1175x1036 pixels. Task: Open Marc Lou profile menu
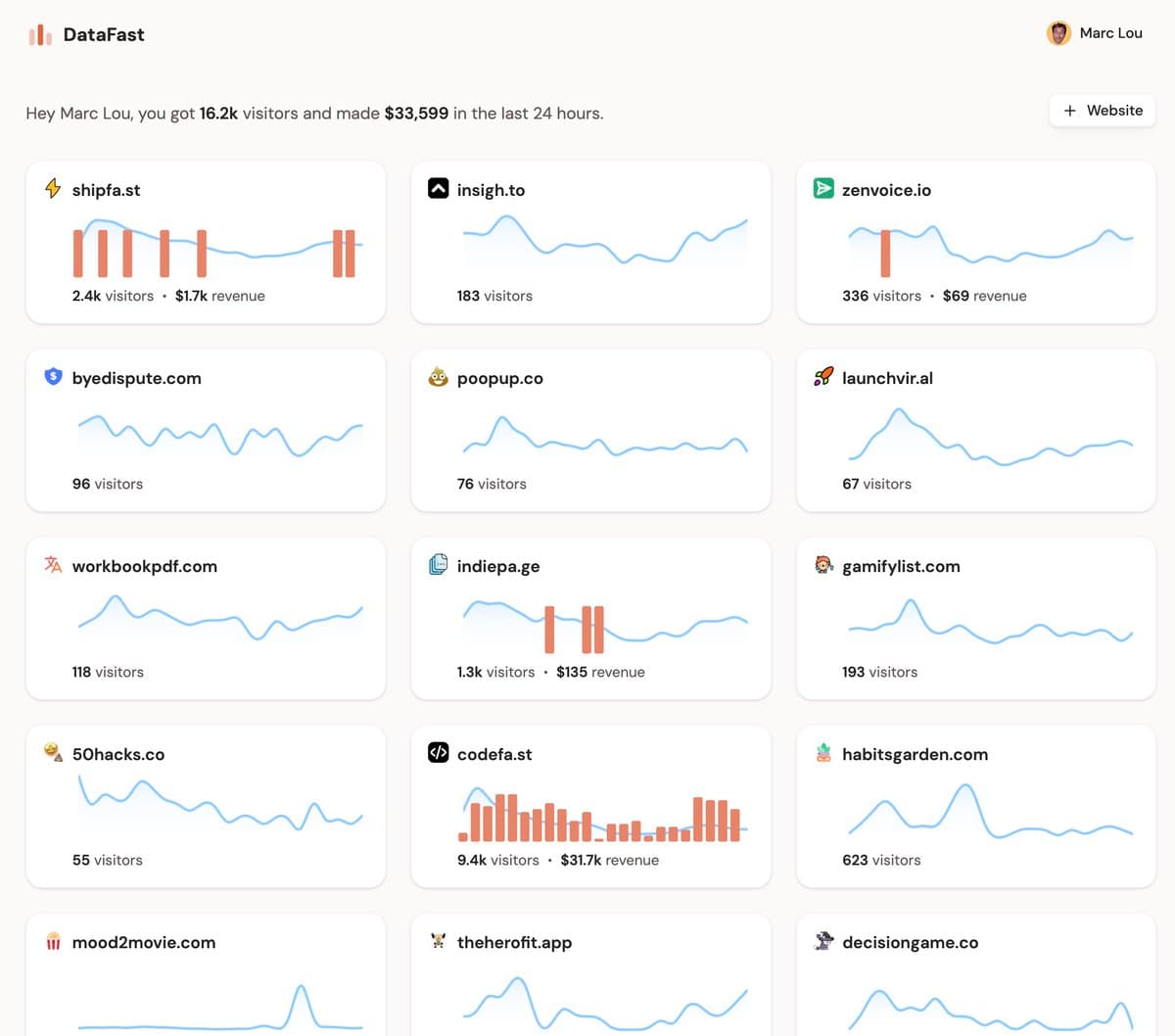click(x=1095, y=33)
